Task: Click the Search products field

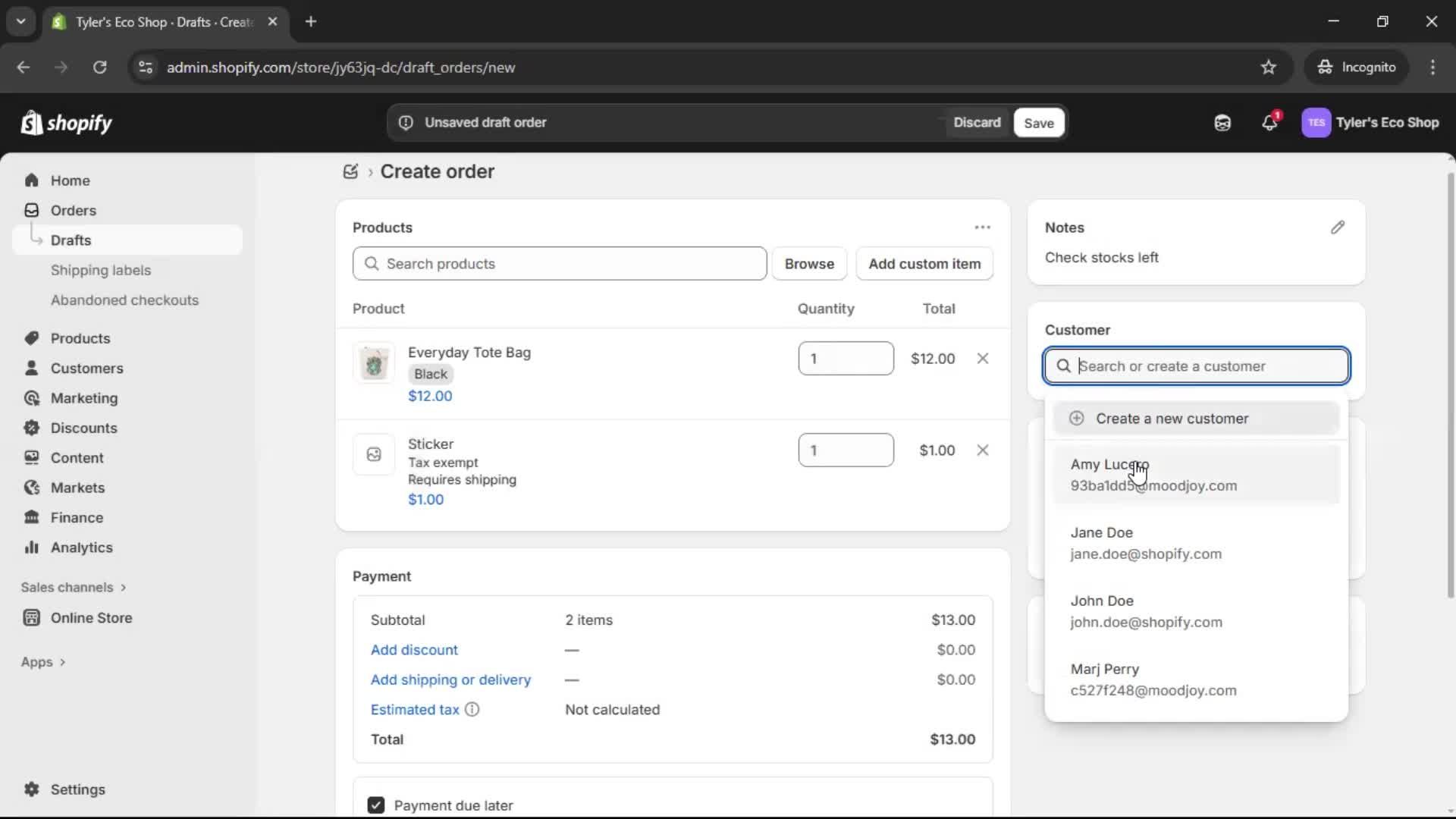Action: coord(559,263)
